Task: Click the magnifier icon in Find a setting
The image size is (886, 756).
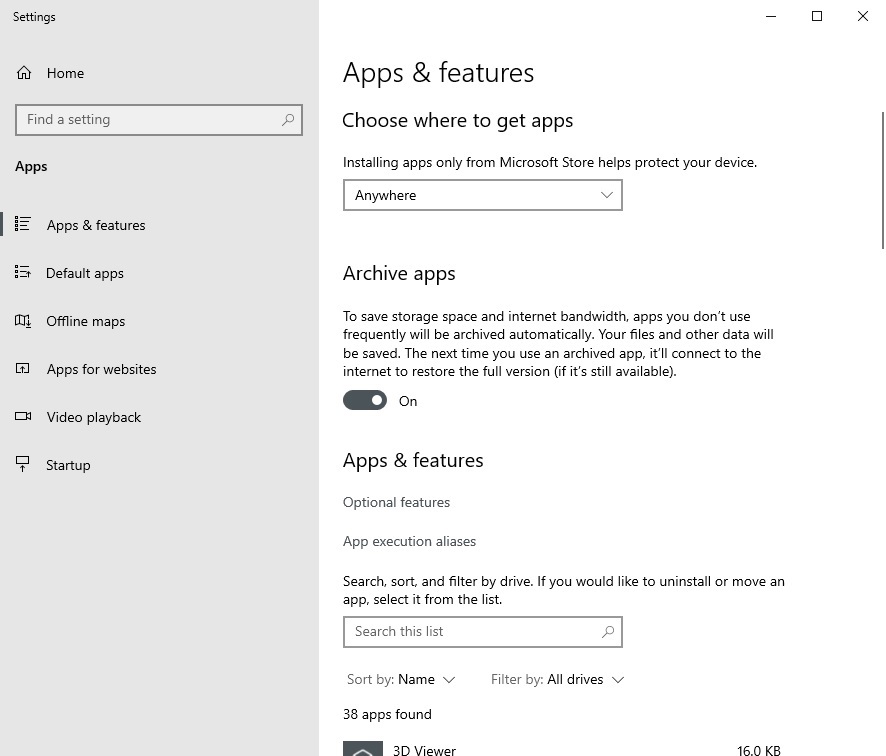Action: (287, 119)
